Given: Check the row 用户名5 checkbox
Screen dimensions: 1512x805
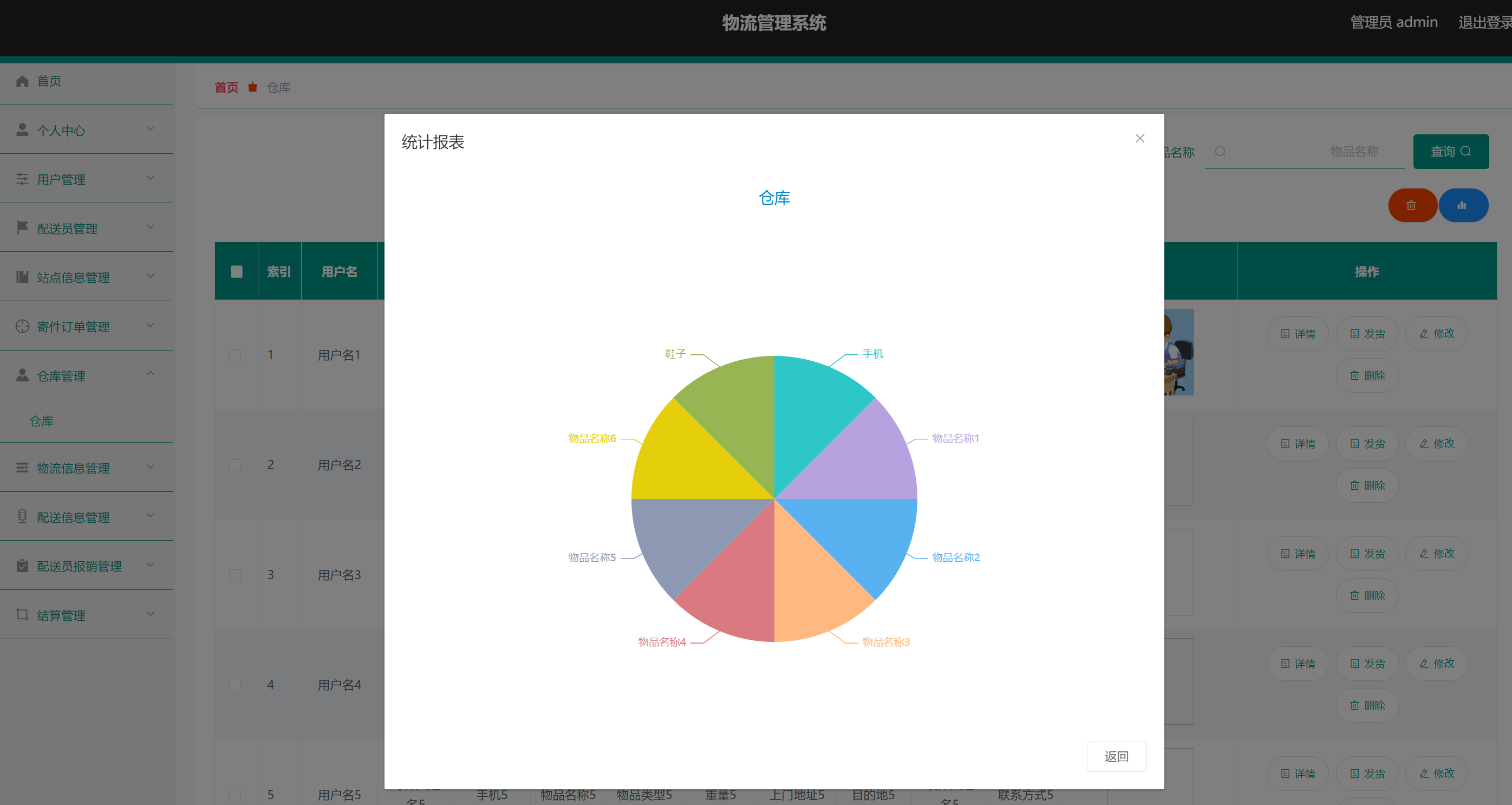Looking at the screenshot, I should click(235, 794).
